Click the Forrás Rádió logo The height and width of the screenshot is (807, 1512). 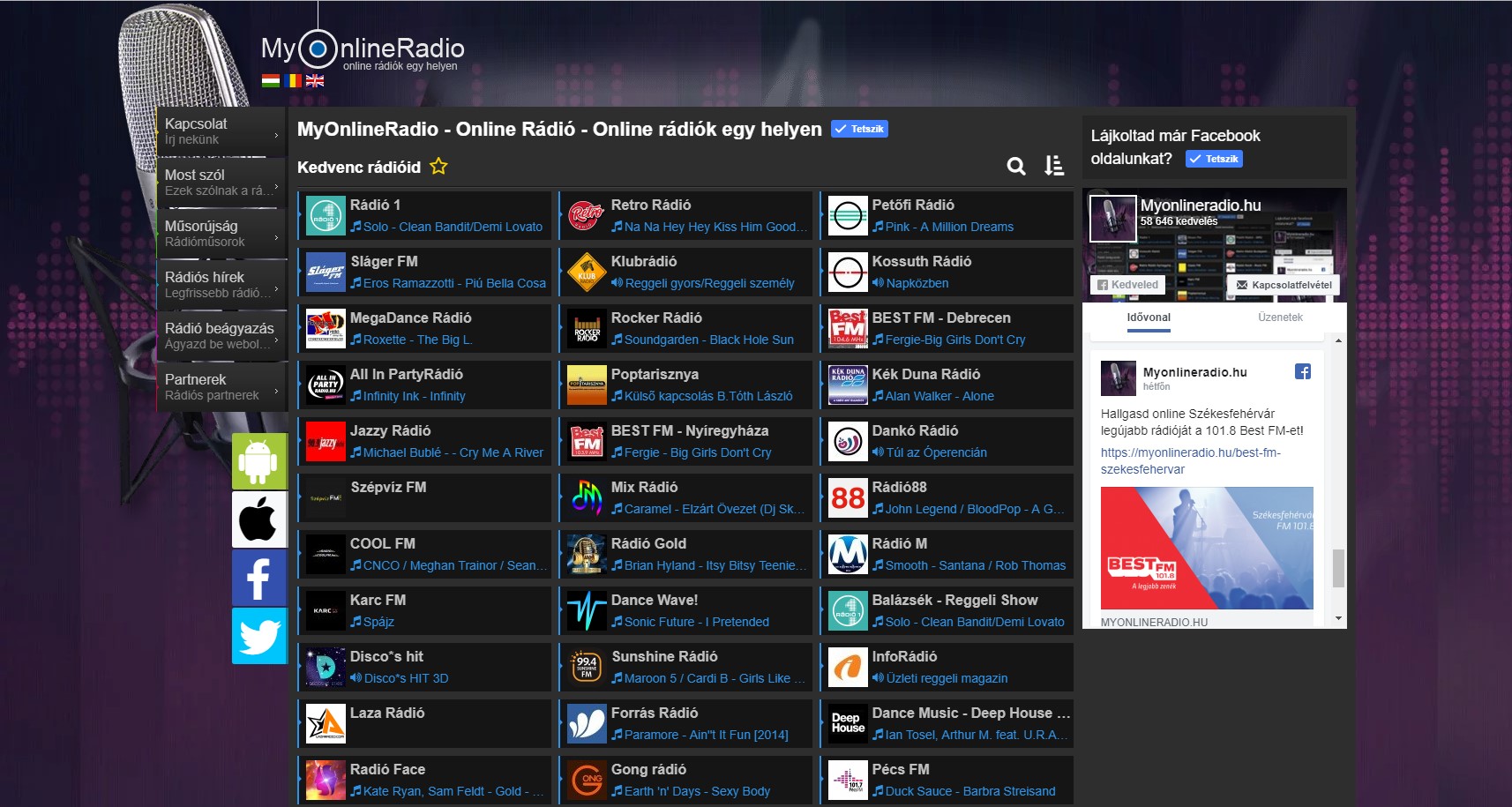pos(587,724)
